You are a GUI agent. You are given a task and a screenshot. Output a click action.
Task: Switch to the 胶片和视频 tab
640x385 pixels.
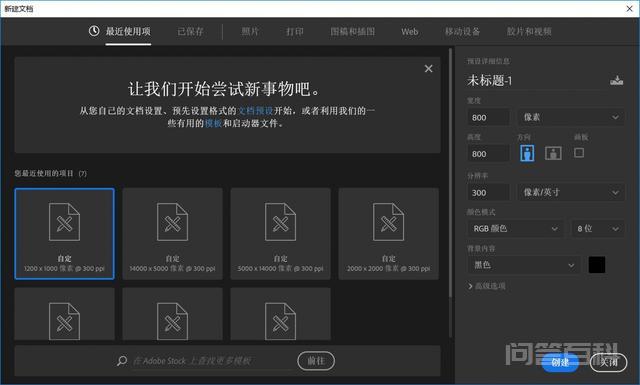point(529,31)
